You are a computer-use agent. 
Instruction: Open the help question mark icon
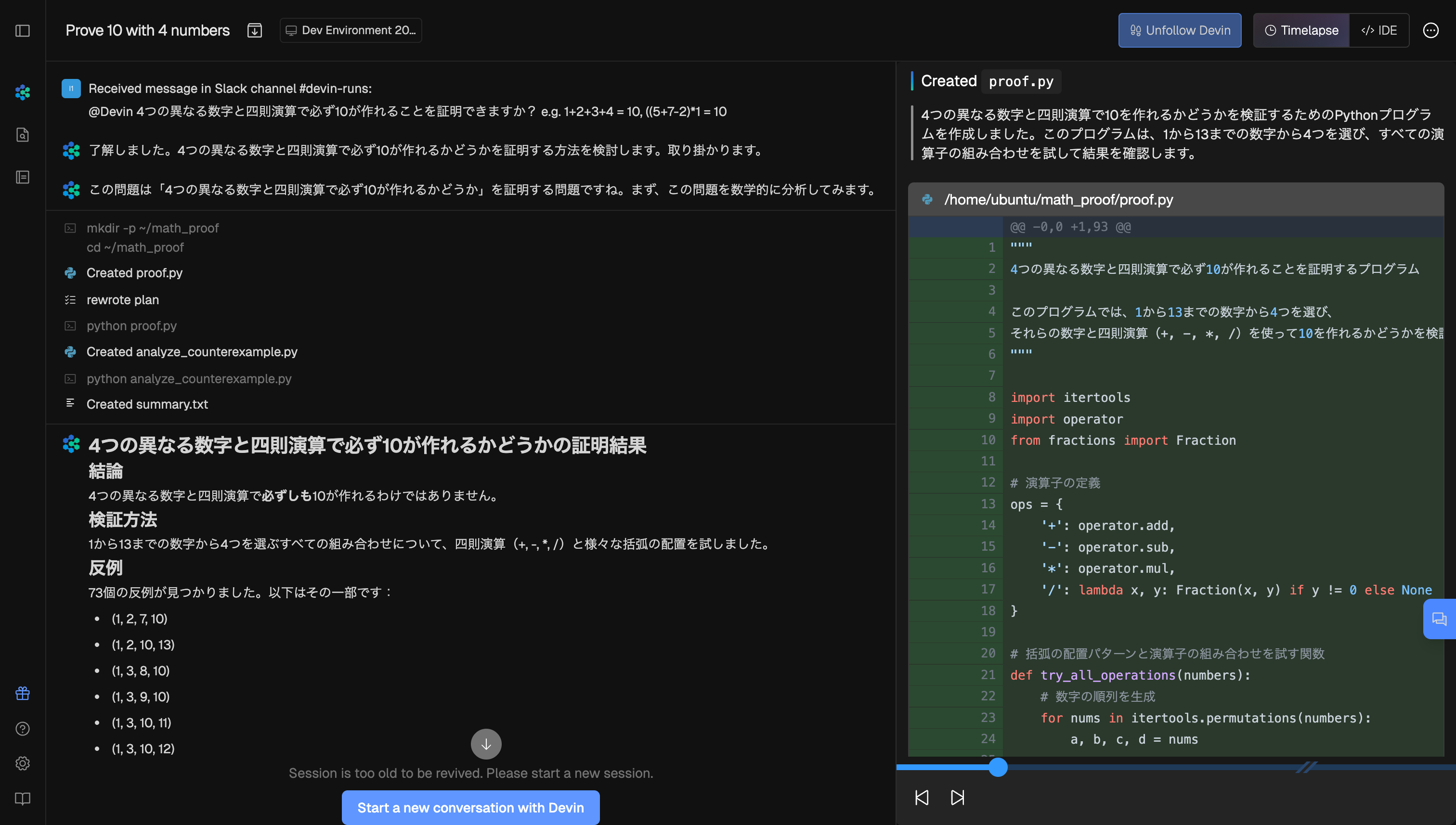click(23, 729)
